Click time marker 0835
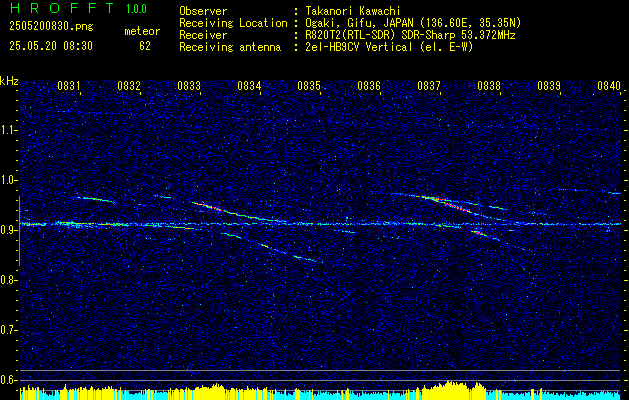The image size is (629, 400). [308, 86]
